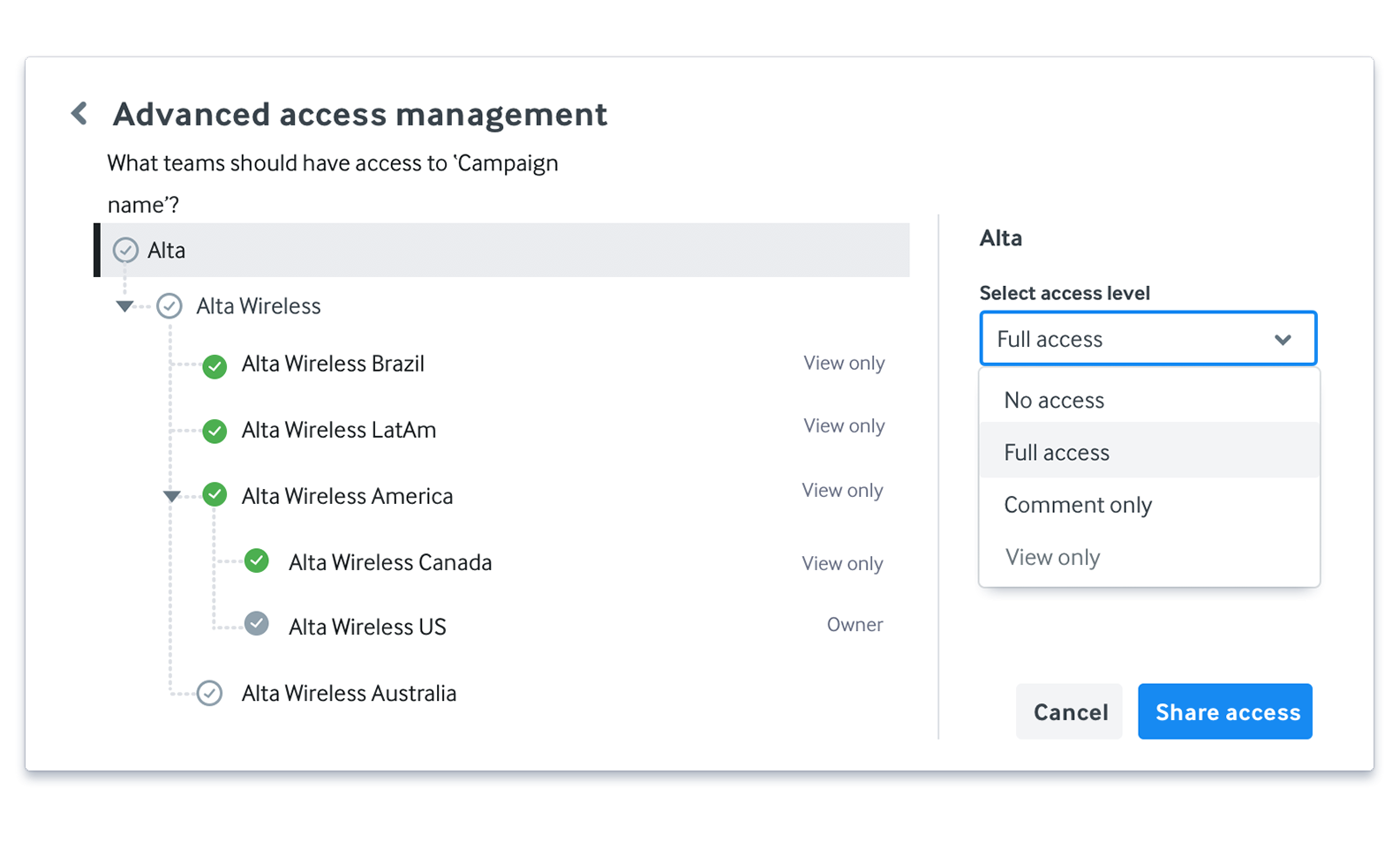Collapse the Alta Wireless tree node
Screen dimensions: 1400x842
tap(124, 306)
